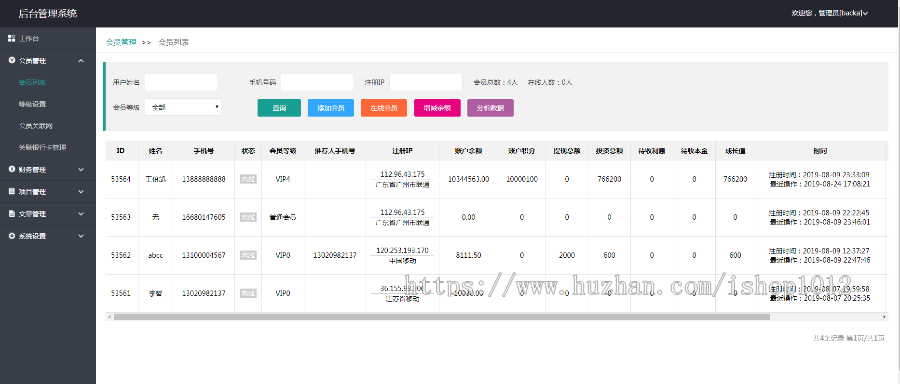Image resolution: width=900 pixels, height=384 pixels.
Task: Click member ID 53561 cell
Action: click(121, 293)
